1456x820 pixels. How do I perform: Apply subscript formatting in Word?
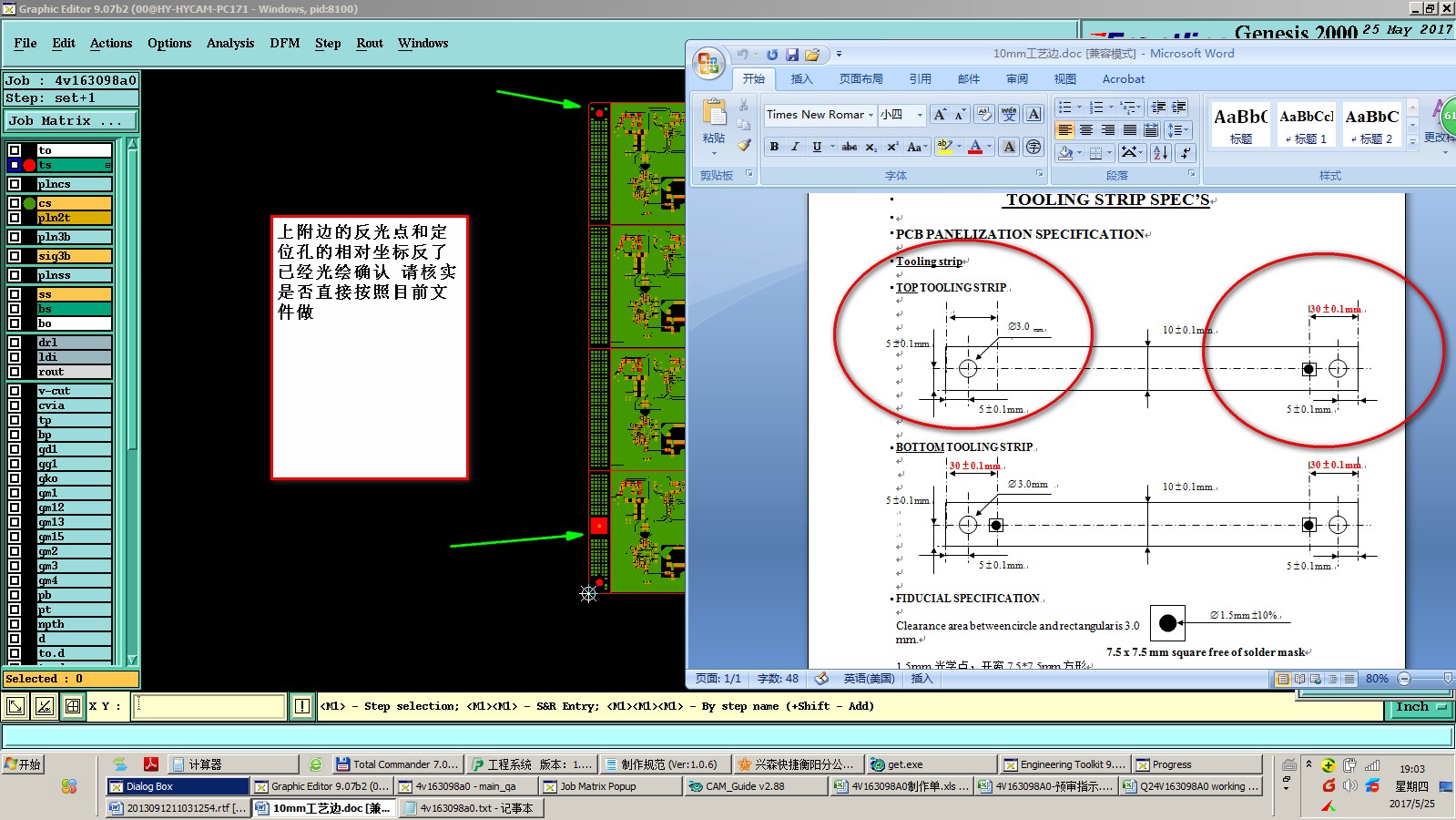coord(871,147)
